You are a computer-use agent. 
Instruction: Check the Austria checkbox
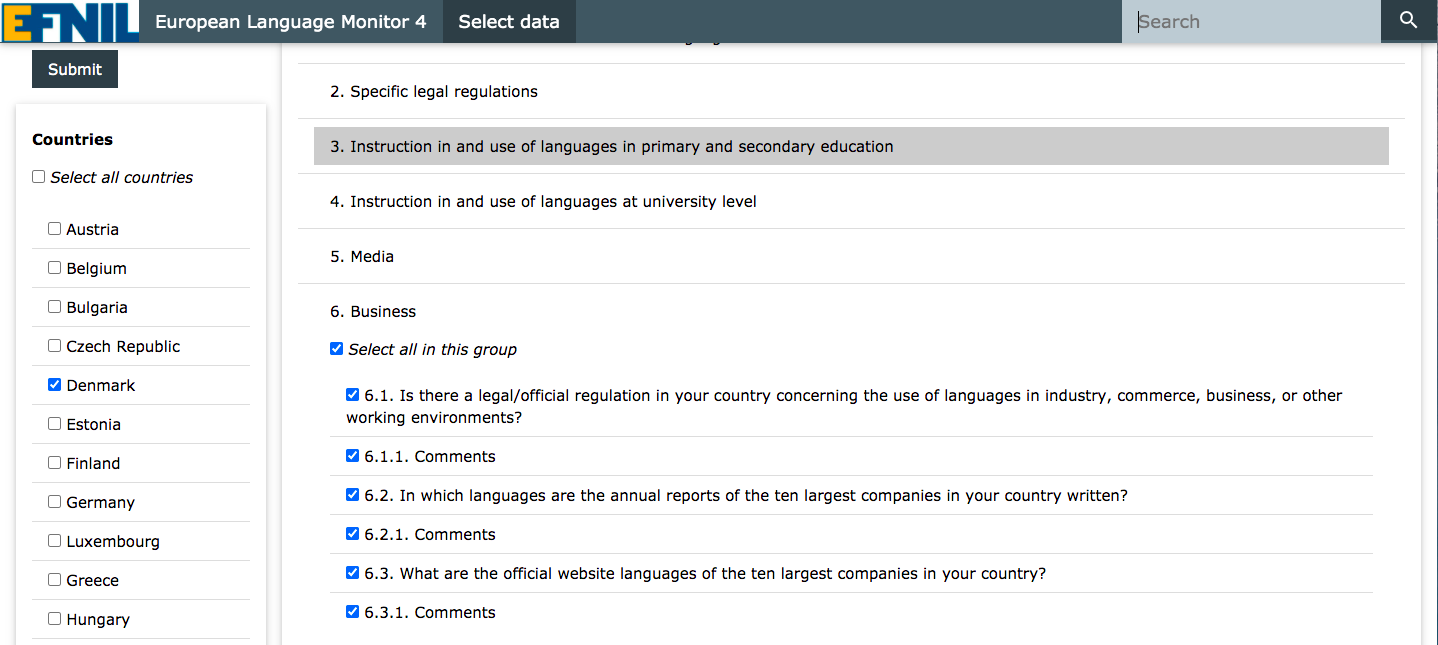pos(55,229)
